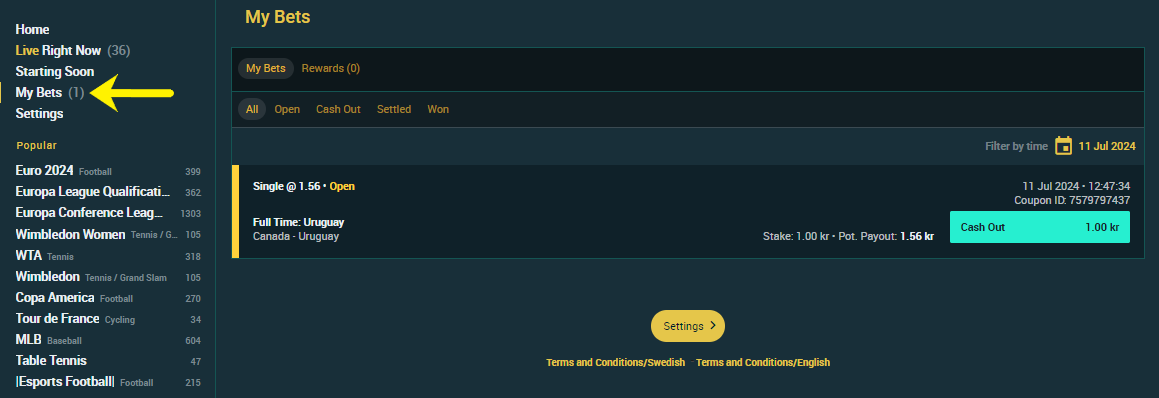Click the Full Time: Uruguay selection text
The image size is (1159, 398).
click(x=299, y=222)
